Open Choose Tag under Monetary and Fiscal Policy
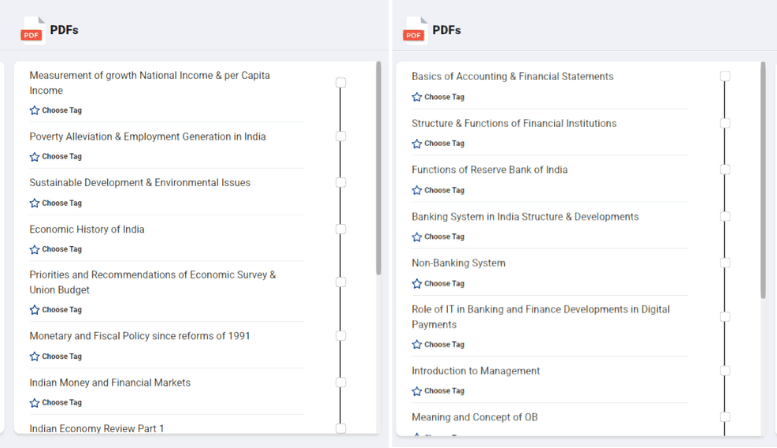This screenshot has width=777, height=448. [x=61, y=357]
